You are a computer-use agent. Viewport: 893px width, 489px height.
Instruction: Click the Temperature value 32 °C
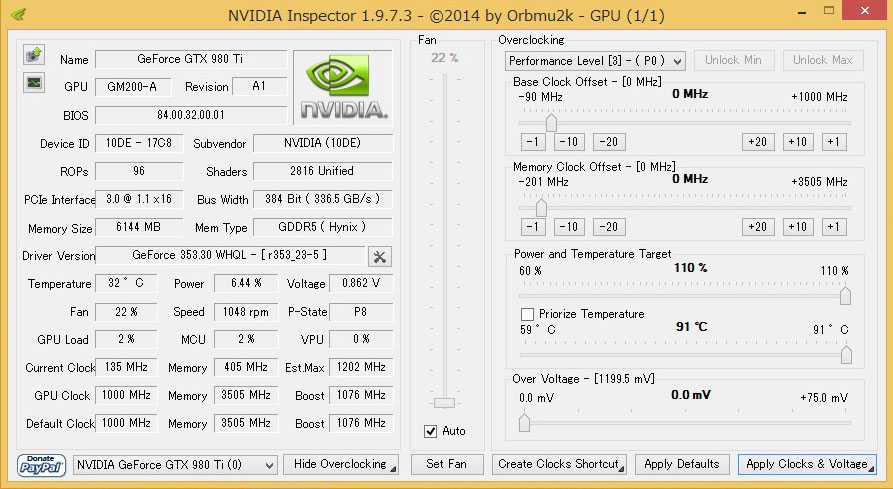pyautogui.click(x=126, y=283)
